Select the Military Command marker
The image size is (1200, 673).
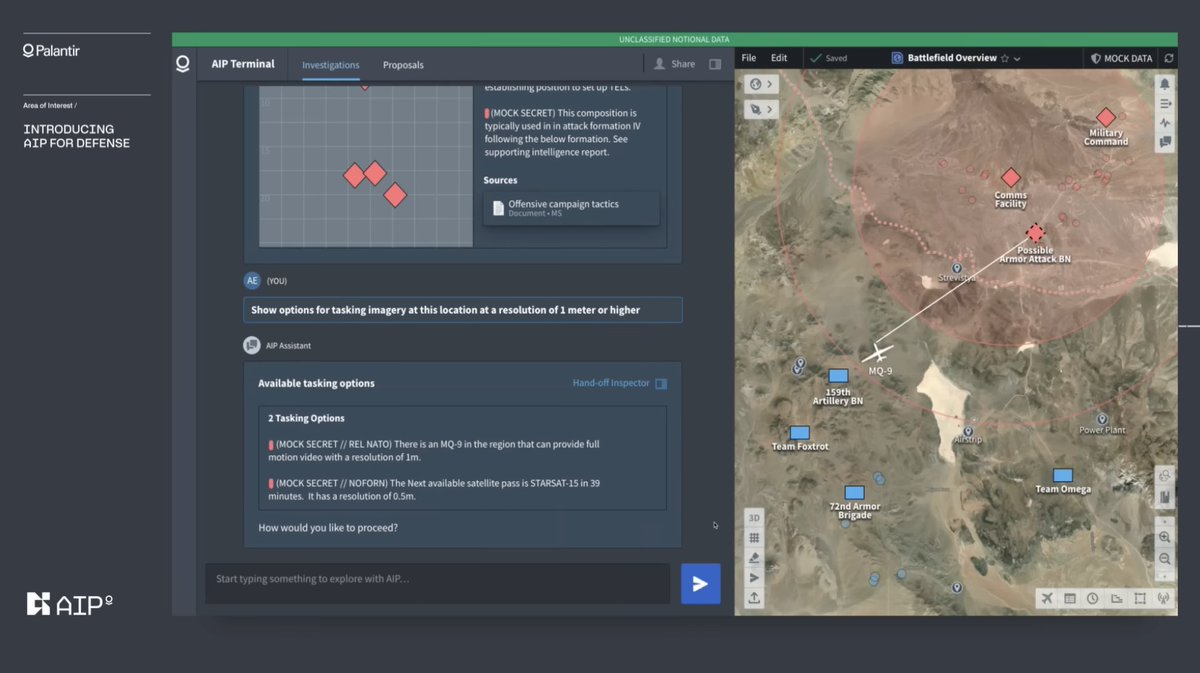tap(1105, 118)
